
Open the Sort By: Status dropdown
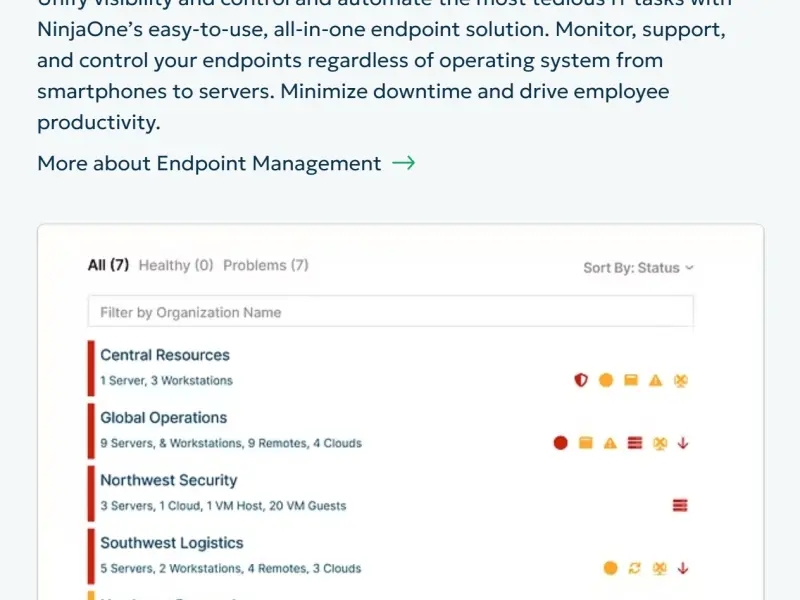638,267
